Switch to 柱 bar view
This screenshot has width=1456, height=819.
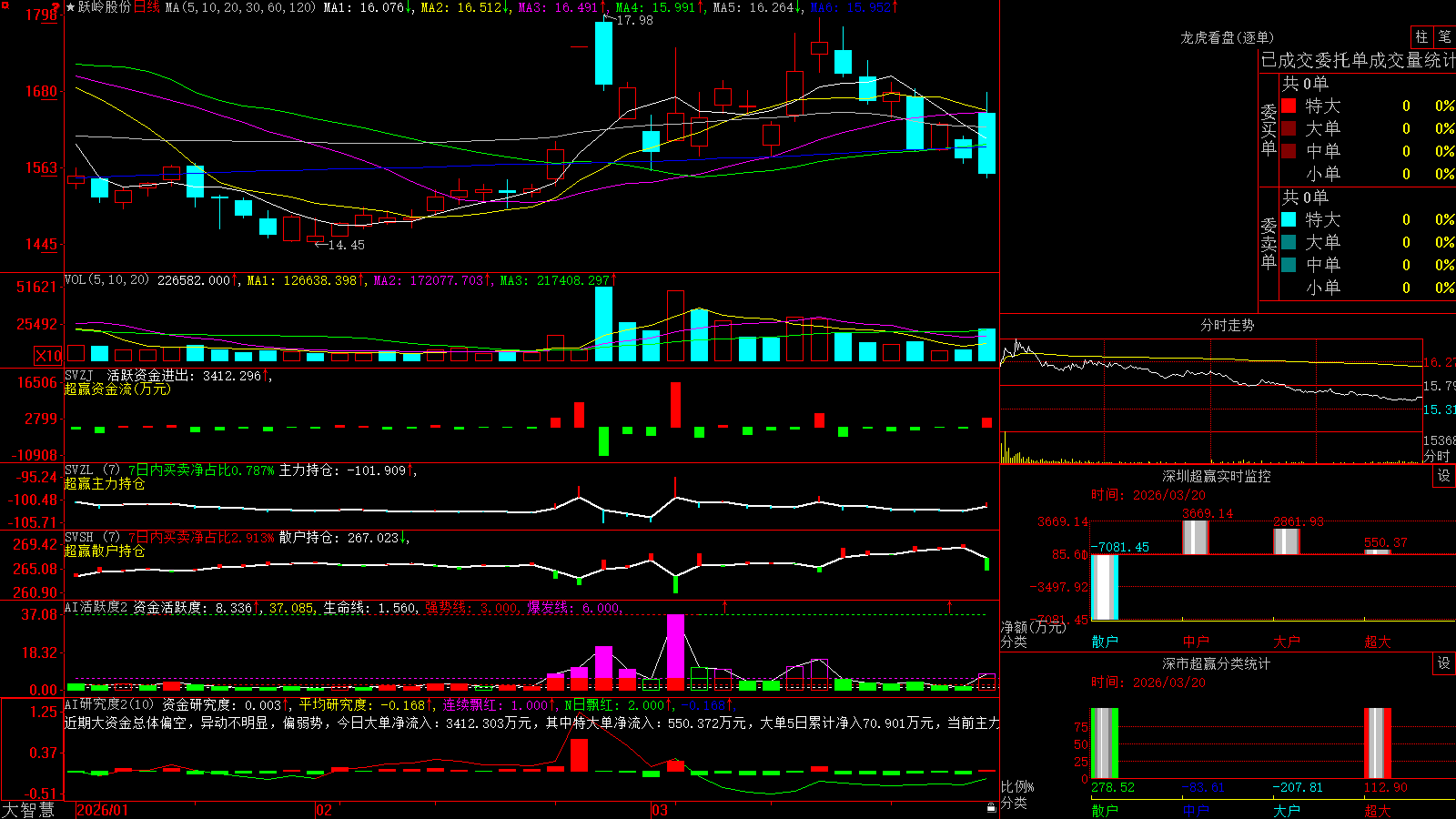(1421, 36)
